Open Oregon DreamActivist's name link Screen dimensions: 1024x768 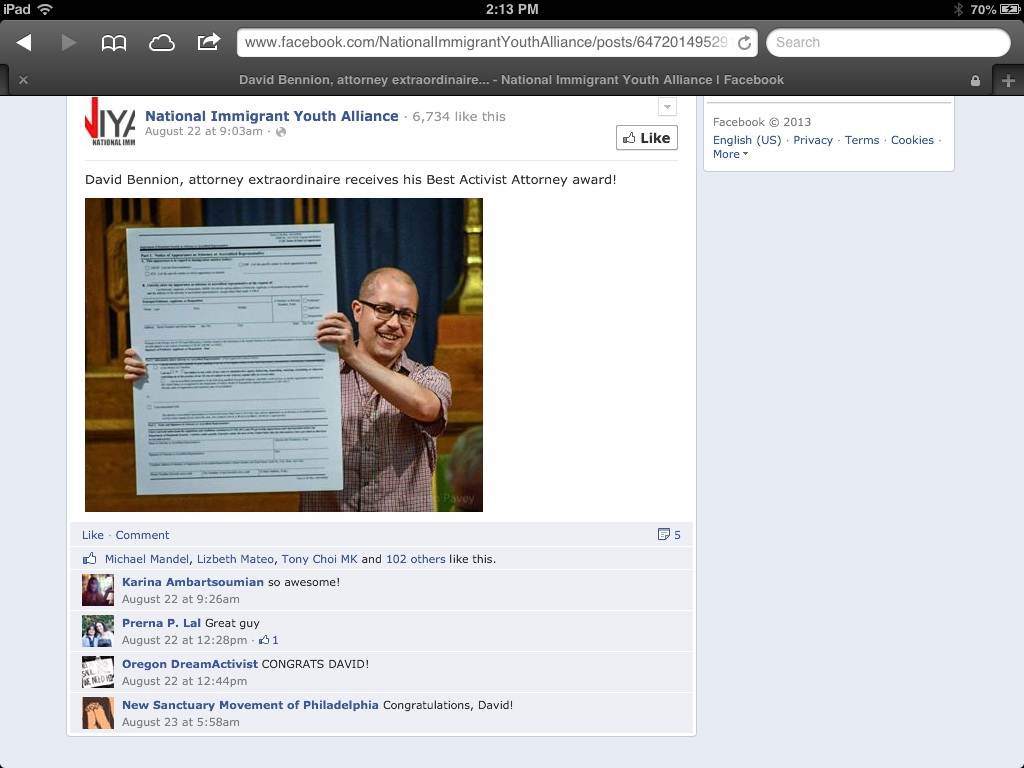pos(190,664)
